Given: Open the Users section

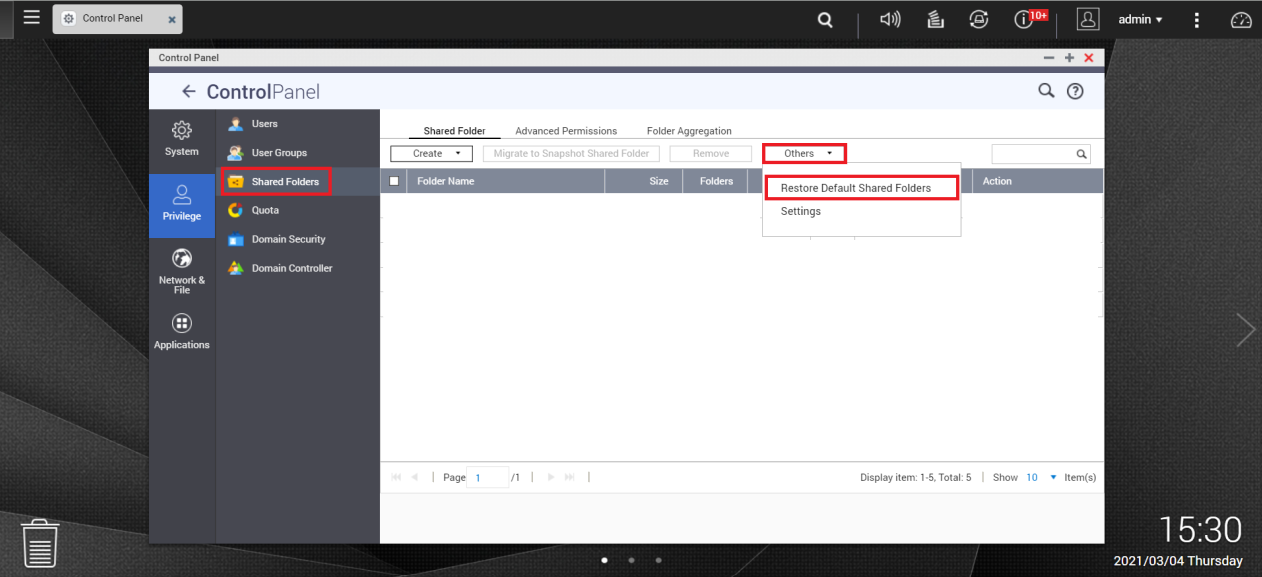Looking at the screenshot, I should coord(298,124).
